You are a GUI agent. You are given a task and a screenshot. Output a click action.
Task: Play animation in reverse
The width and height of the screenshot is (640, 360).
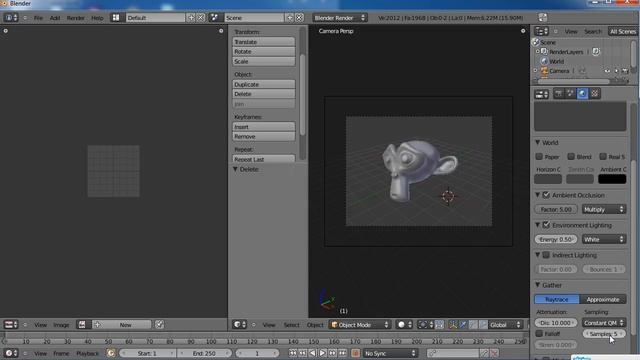(x=313, y=353)
